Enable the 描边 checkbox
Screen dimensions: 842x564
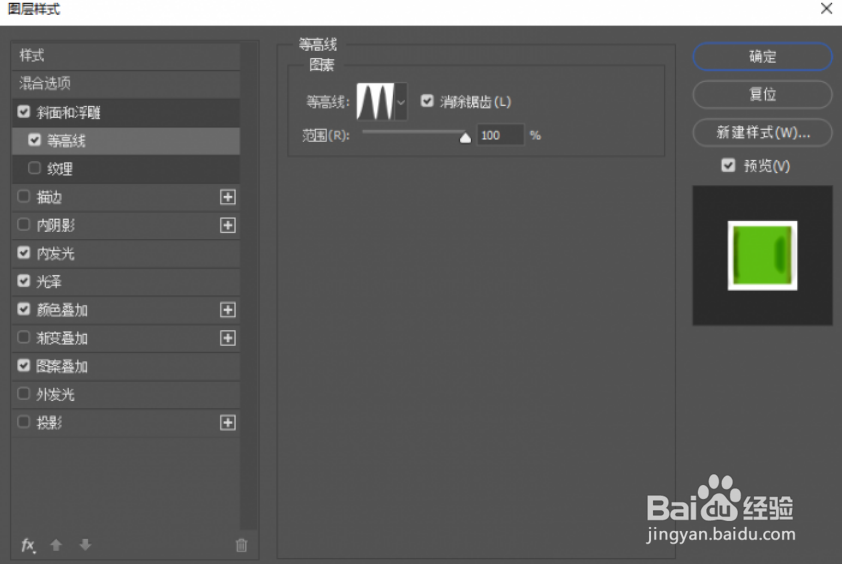[24, 197]
